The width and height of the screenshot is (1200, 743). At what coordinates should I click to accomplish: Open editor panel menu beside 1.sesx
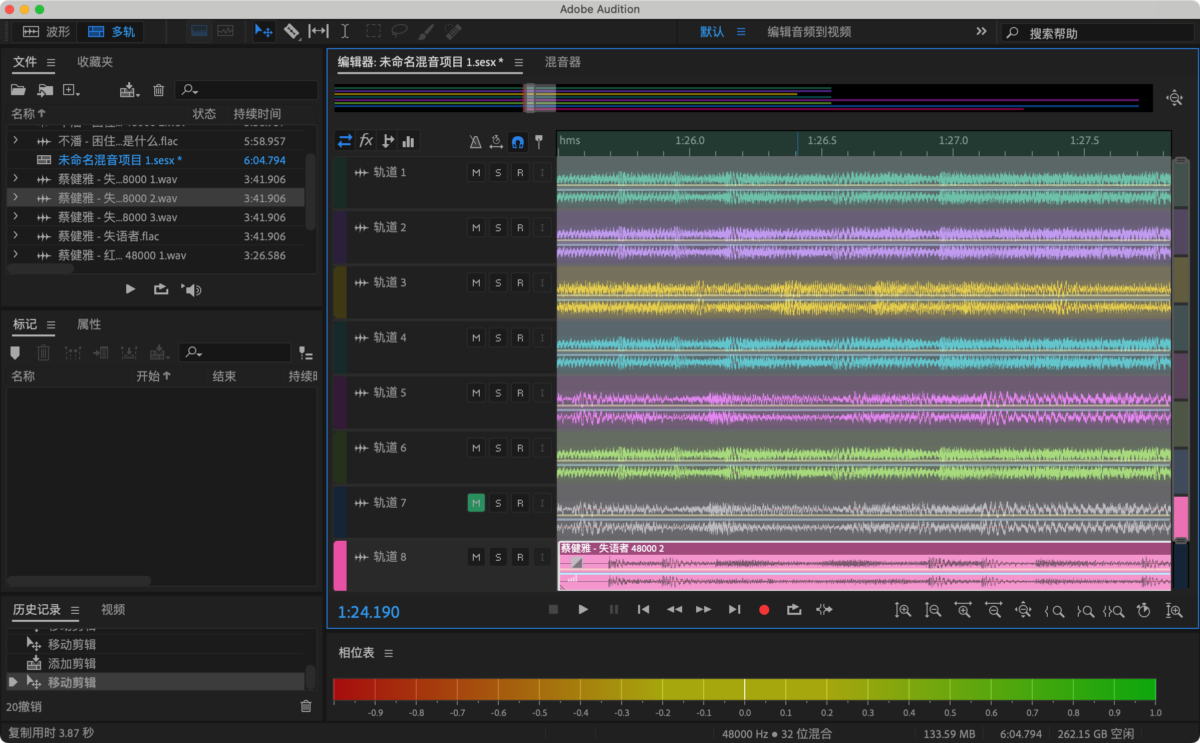(519, 62)
